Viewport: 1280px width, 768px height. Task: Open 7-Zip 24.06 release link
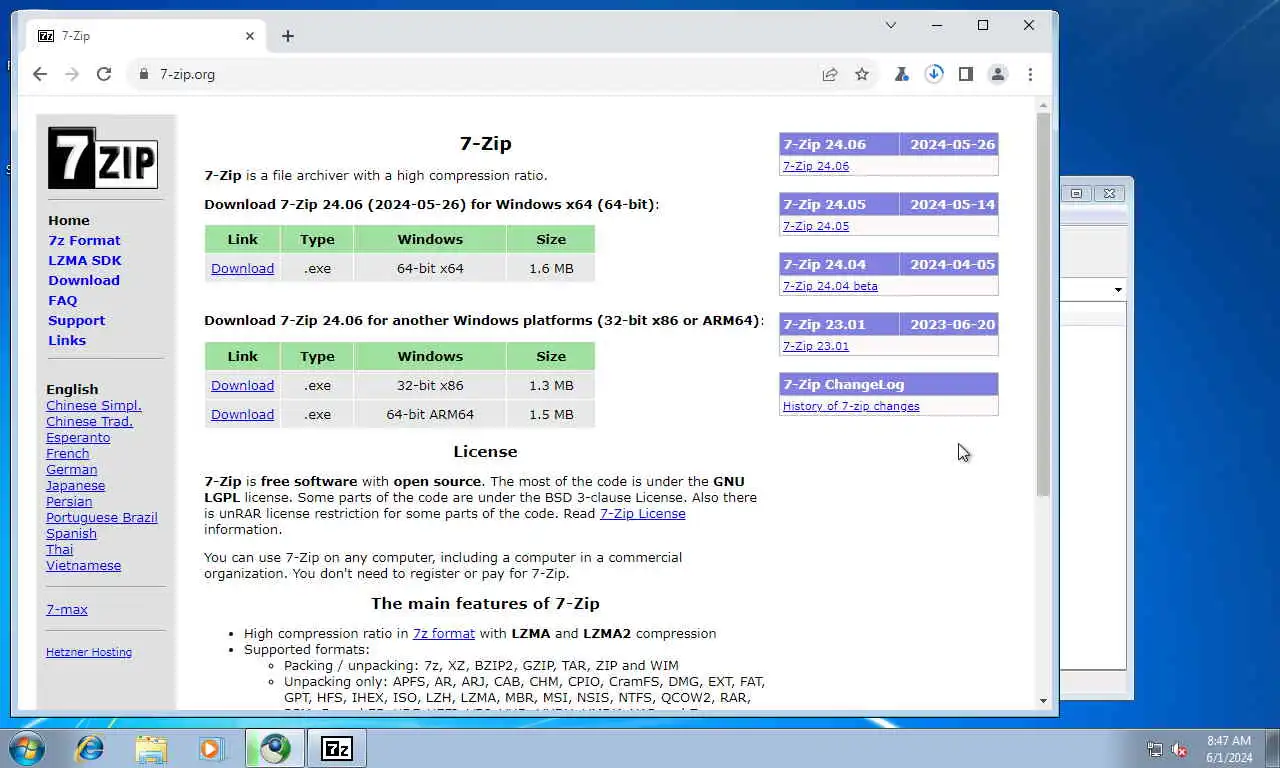coord(816,166)
